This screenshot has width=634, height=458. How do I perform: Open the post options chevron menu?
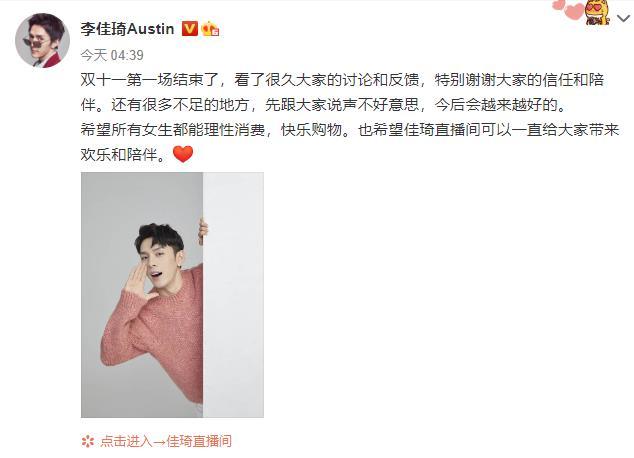click(x=623, y=19)
